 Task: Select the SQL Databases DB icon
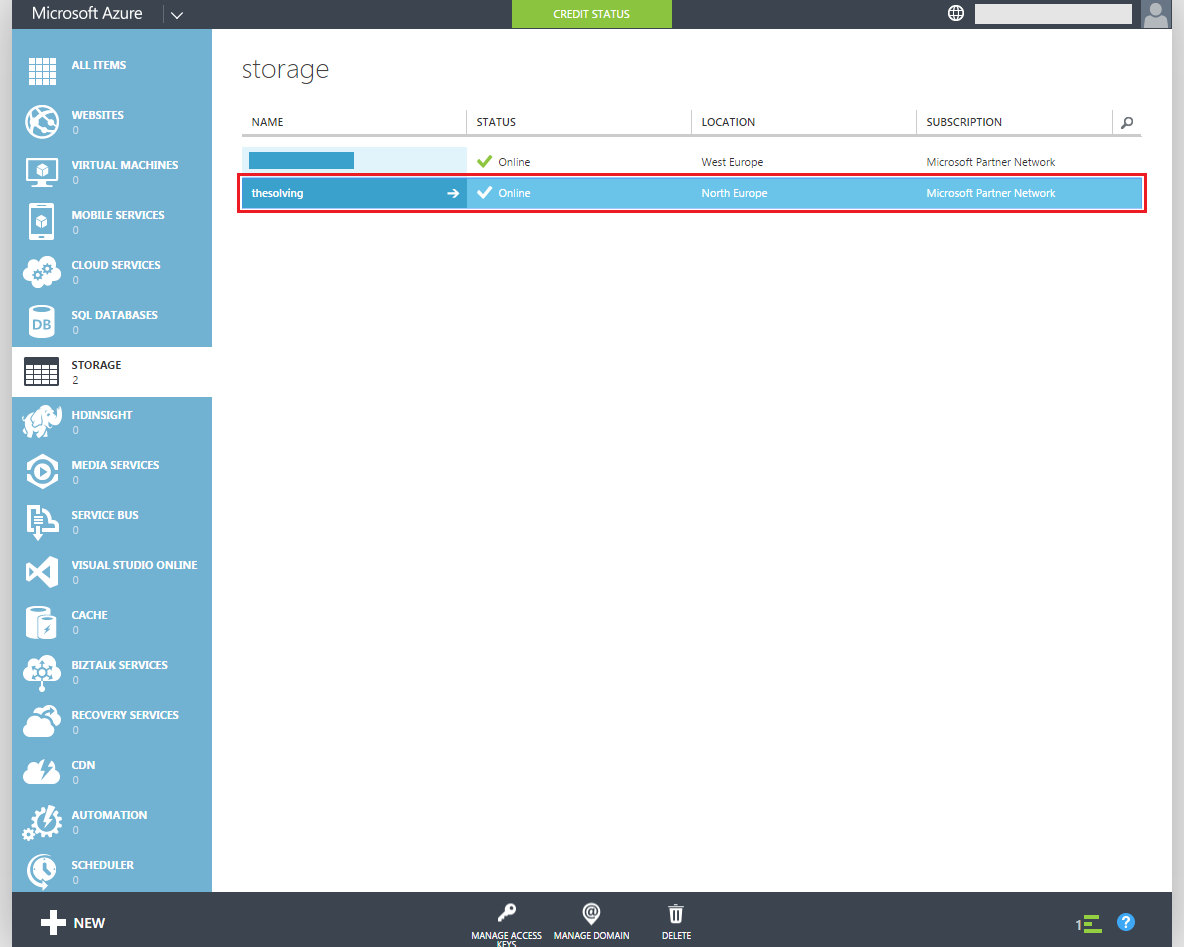click(42, 322)
